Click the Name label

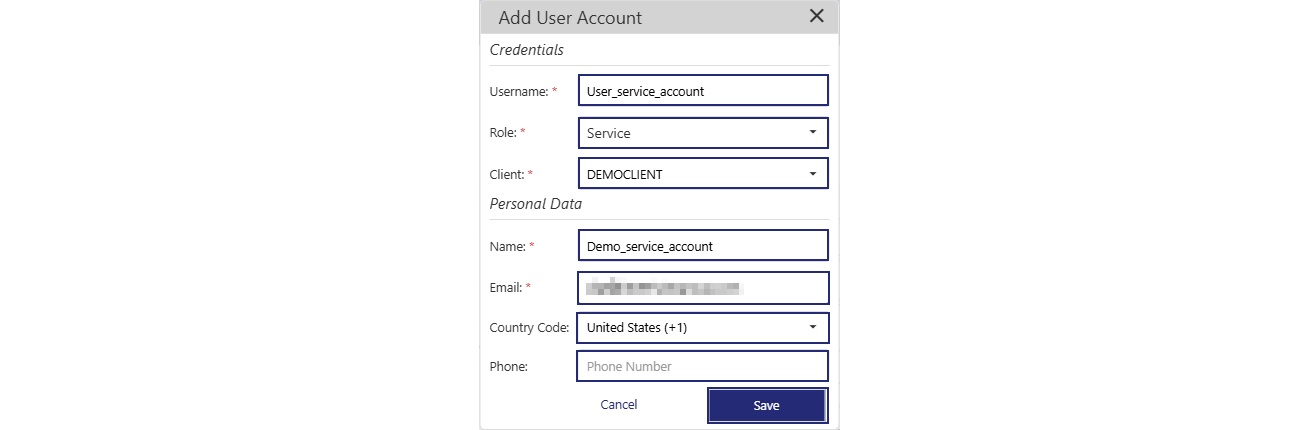[x=507, y=246]
